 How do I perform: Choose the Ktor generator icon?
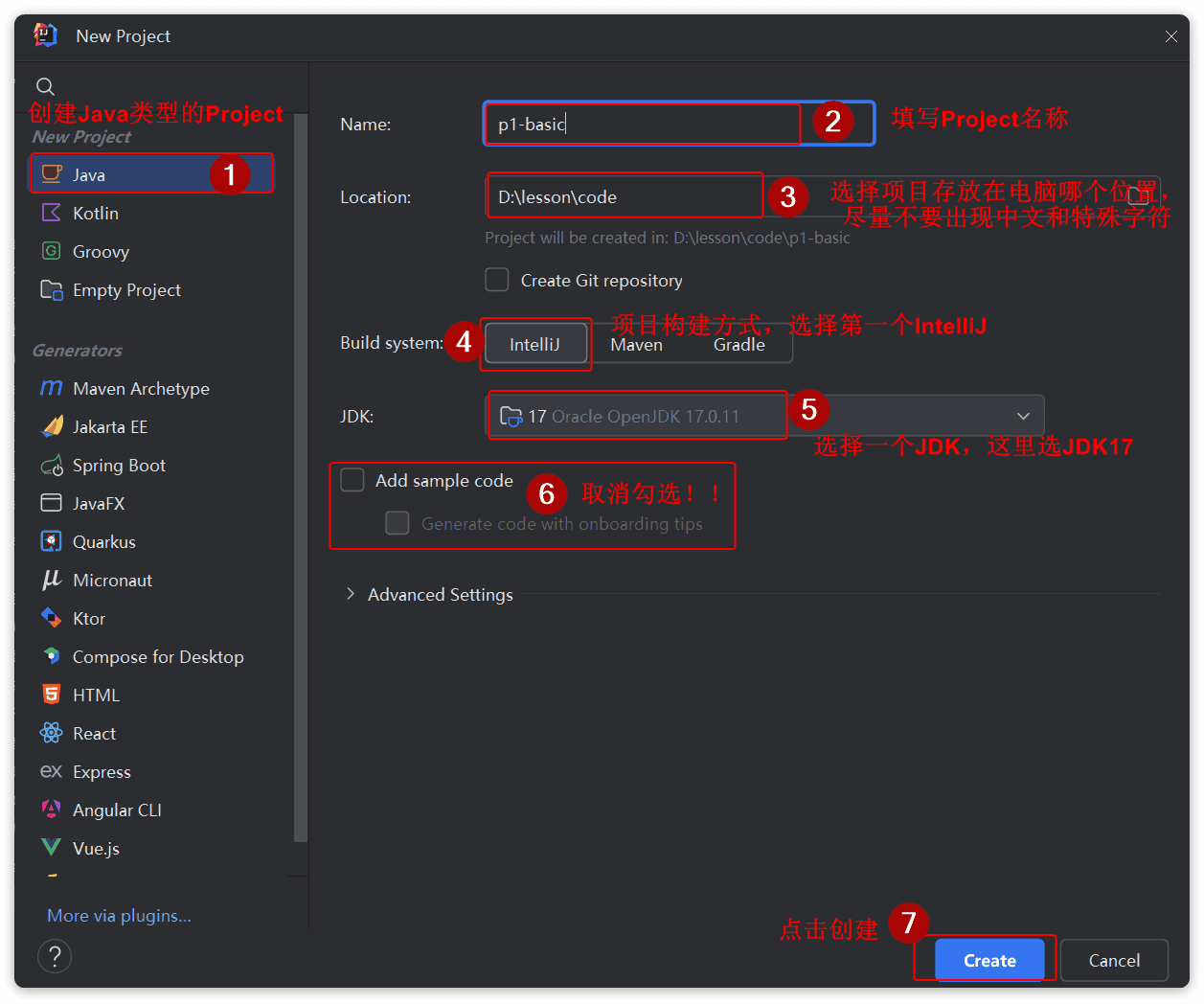coord(52,618)
